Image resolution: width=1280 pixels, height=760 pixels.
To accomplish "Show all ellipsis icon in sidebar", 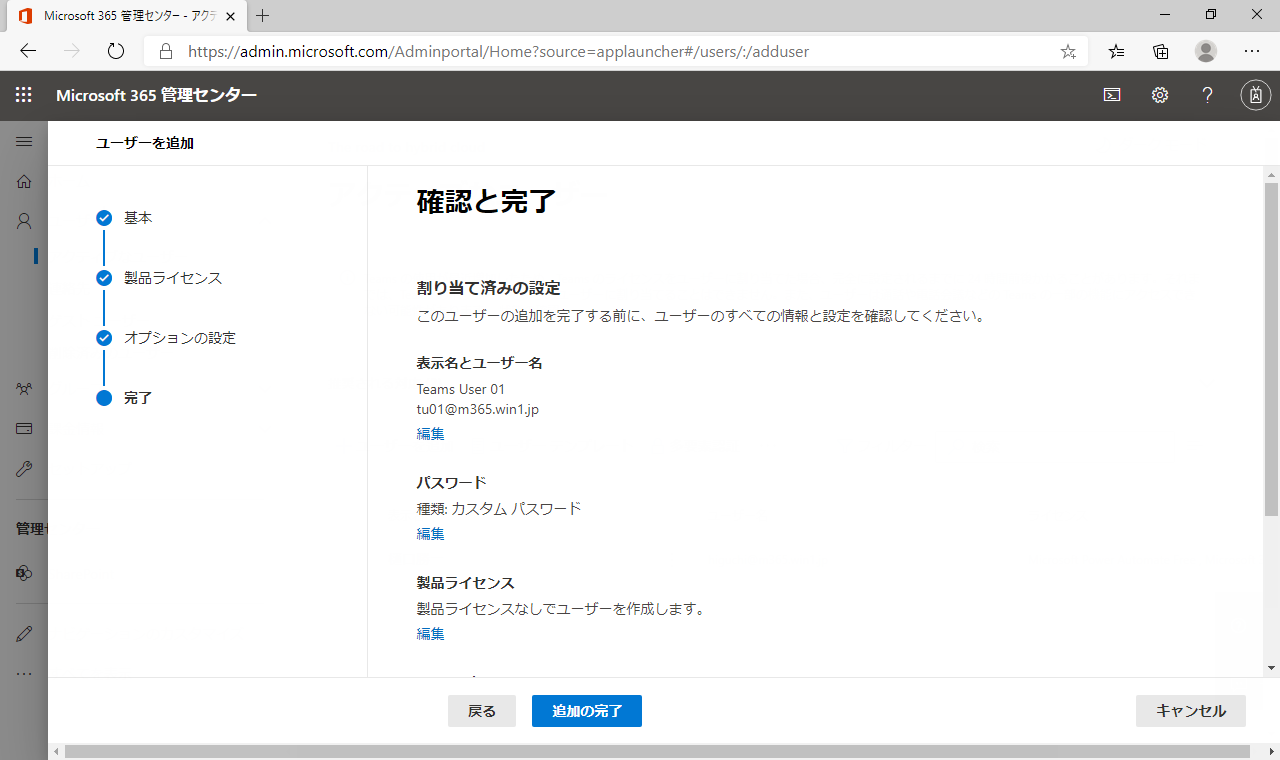I will [x=24, y=673].
